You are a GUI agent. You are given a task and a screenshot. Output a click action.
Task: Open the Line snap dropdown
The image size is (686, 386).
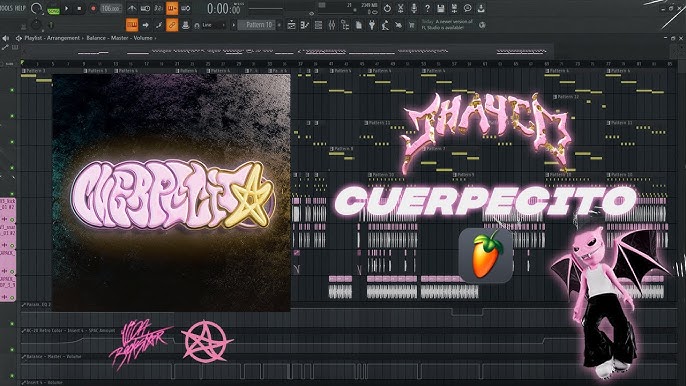pyautogui.click(x=211, y=25)
